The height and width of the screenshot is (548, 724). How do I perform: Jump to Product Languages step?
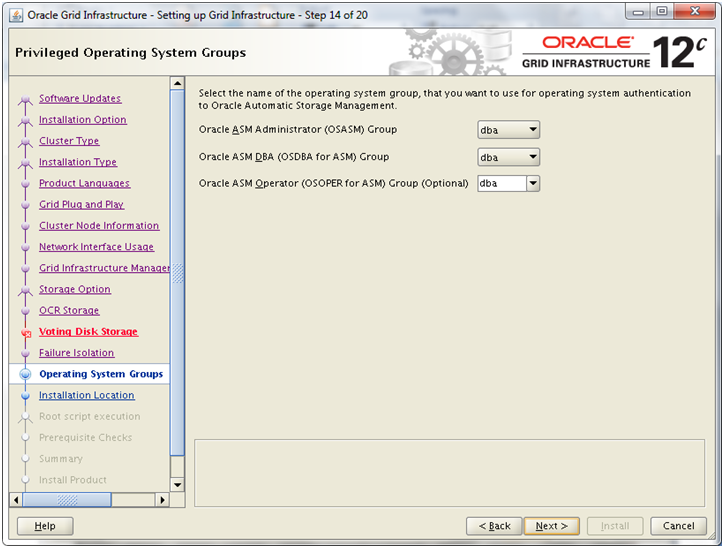tap(84, 183)
